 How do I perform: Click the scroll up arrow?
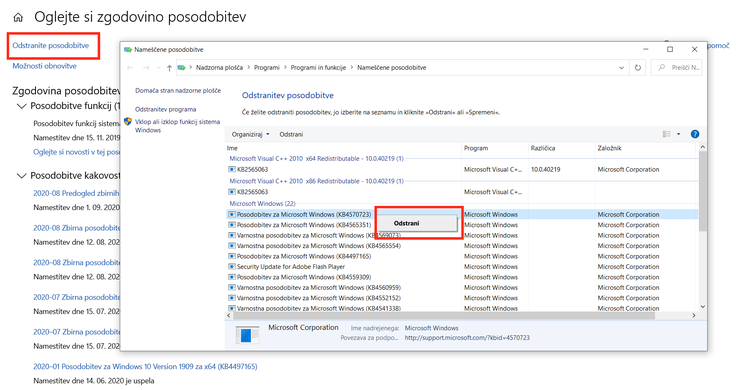point(702,147)
